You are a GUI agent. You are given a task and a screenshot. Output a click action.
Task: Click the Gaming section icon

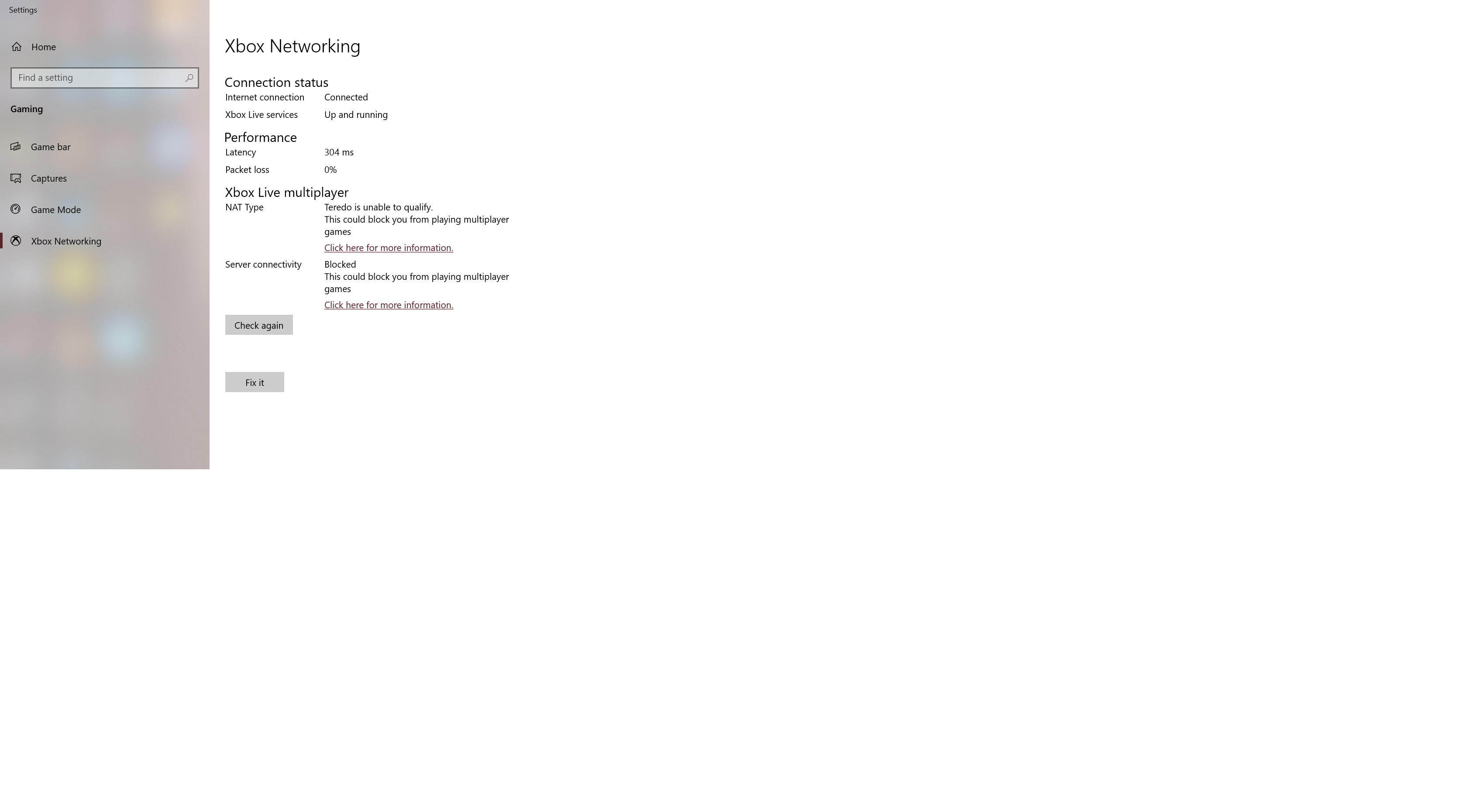(x=26, y=108)
